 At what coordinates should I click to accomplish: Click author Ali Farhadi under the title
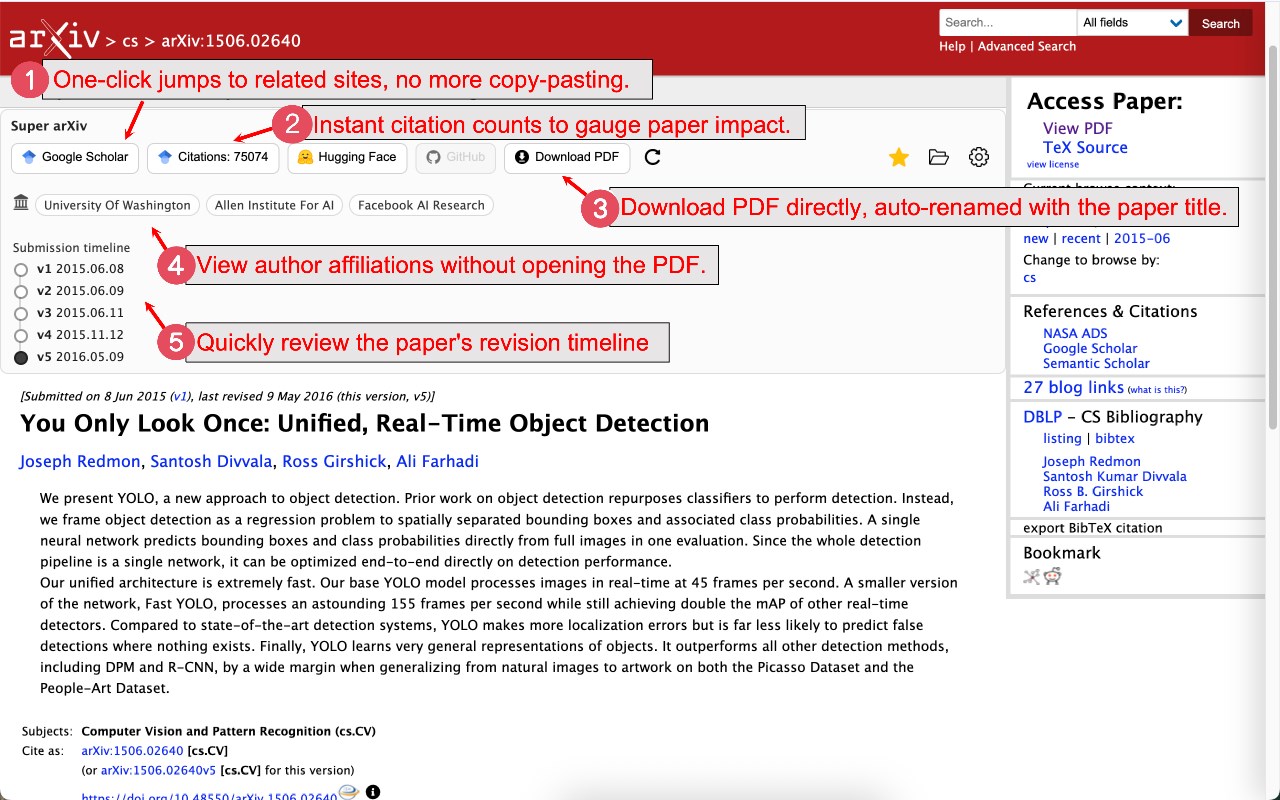pyautogui.click(x=437, y=461)
